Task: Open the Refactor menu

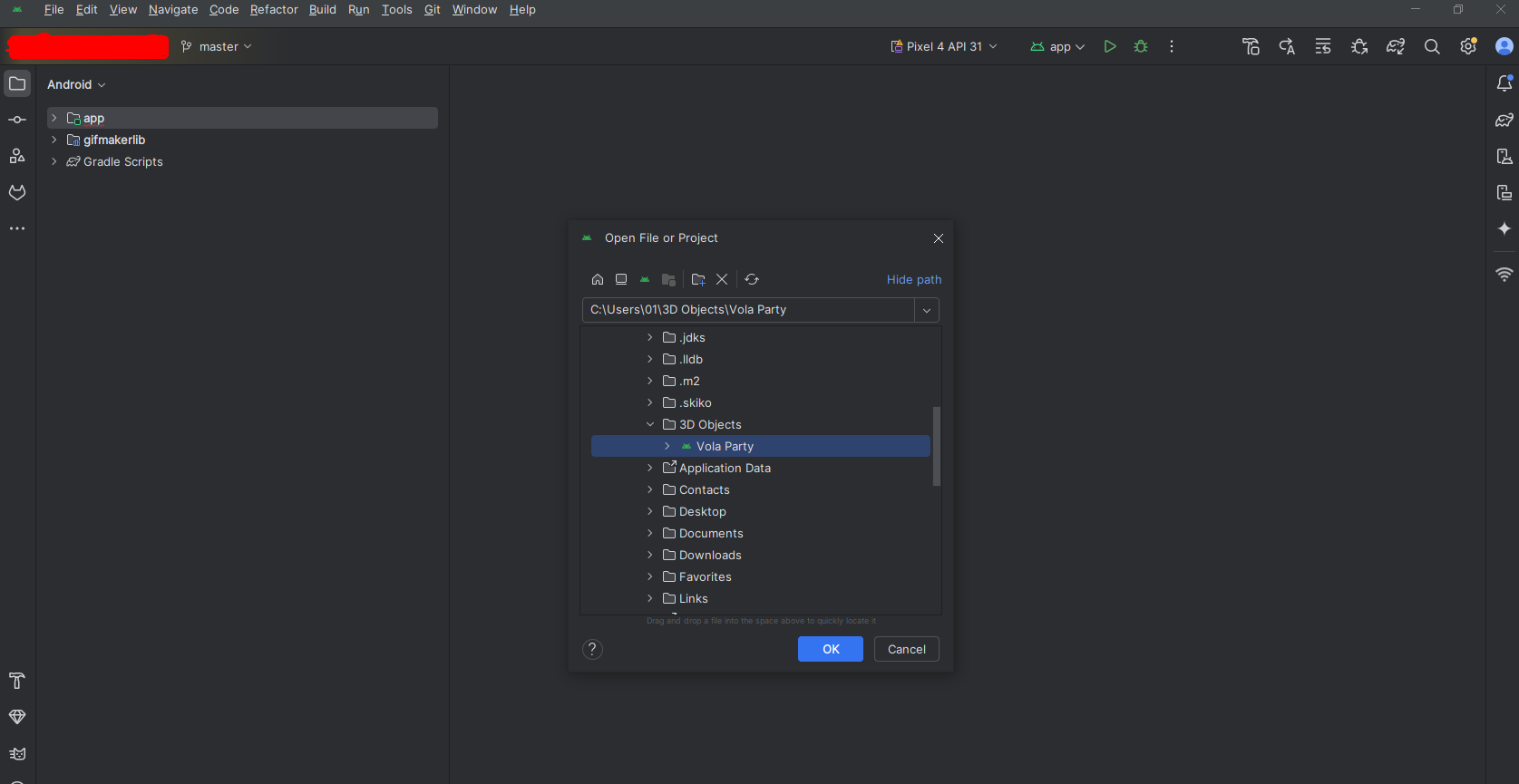Action: 274,9
